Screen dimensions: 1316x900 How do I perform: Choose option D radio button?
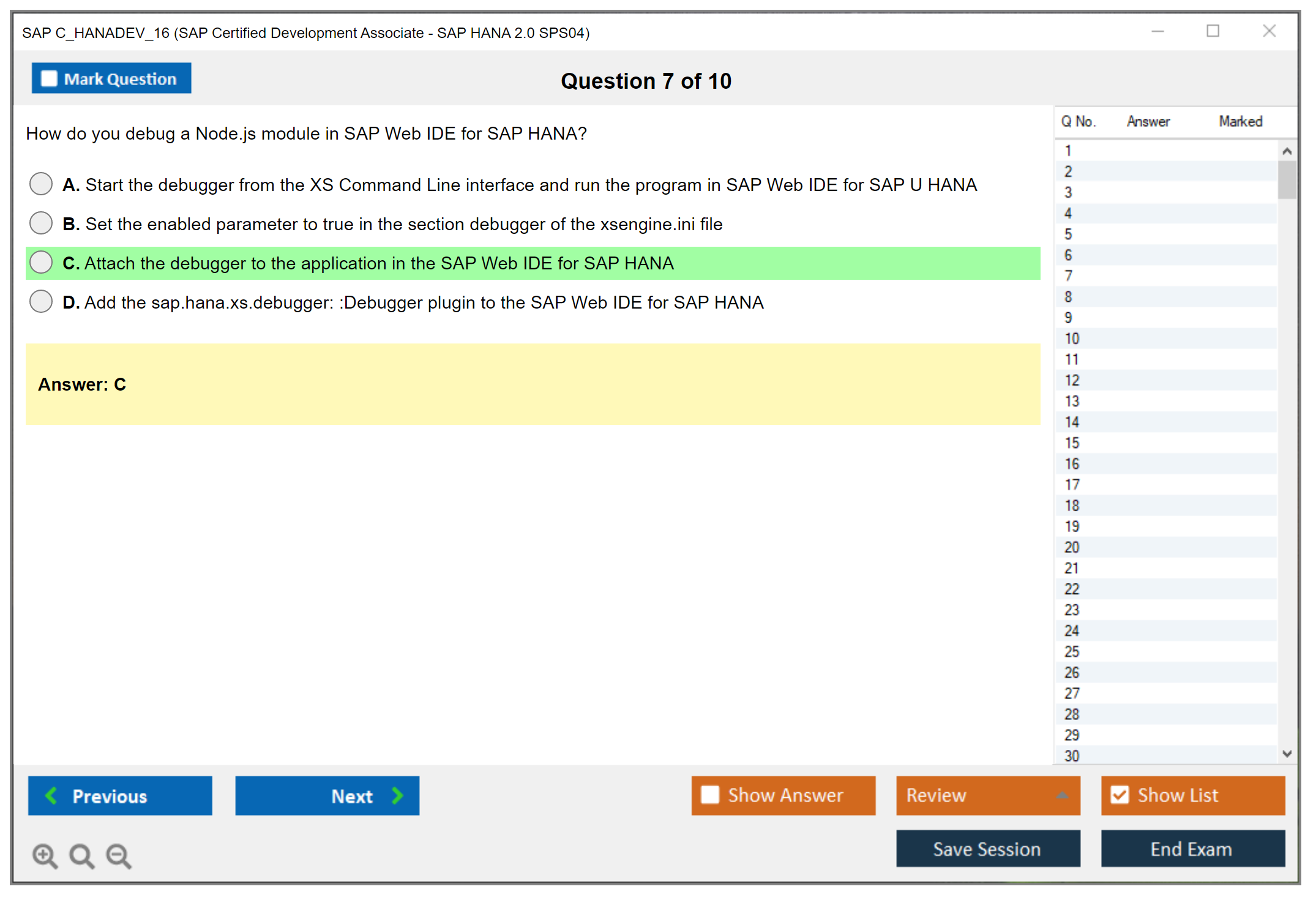coord(41,301)
